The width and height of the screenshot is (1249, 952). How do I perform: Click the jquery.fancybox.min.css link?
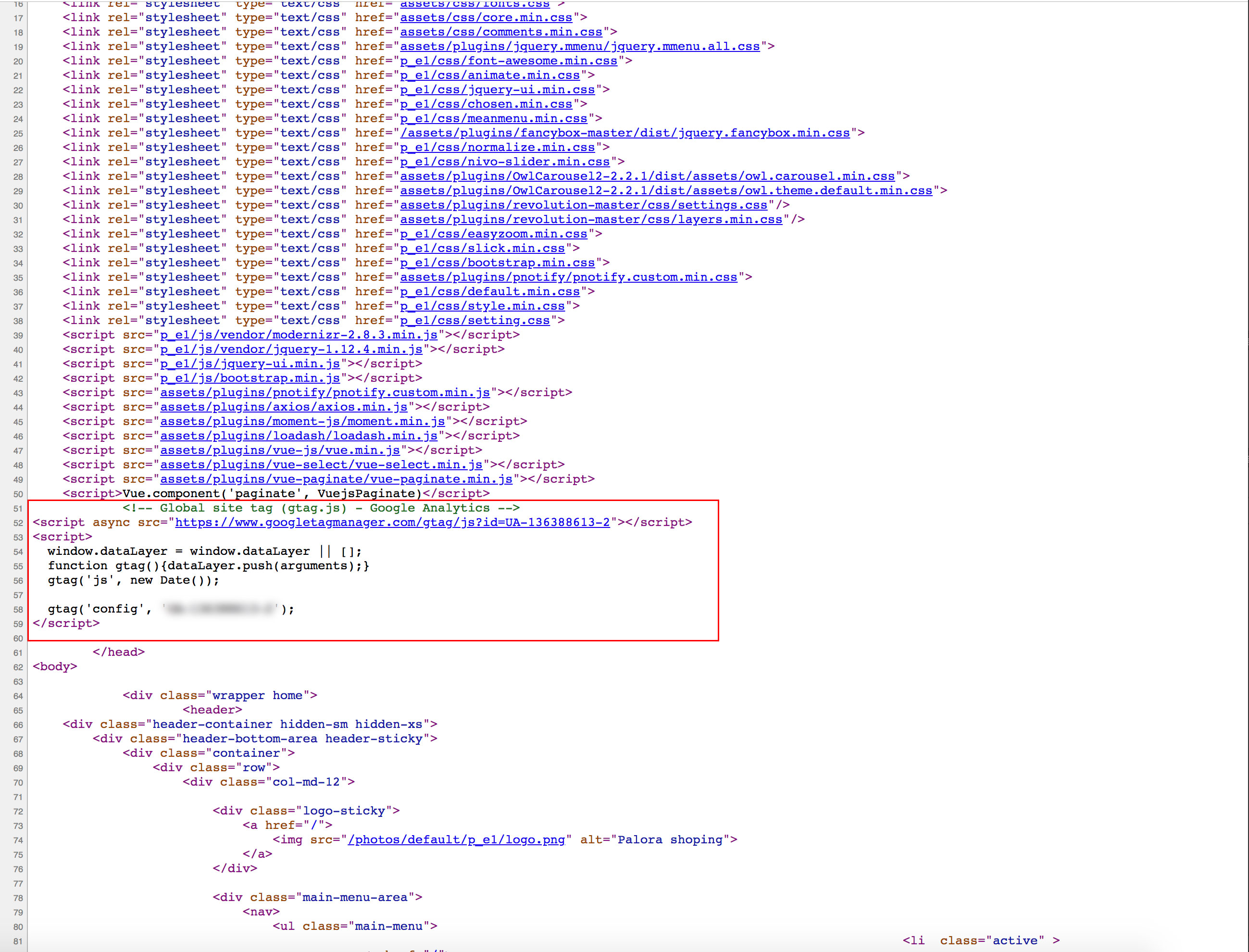pyautogui.click(x=626, y=133)
